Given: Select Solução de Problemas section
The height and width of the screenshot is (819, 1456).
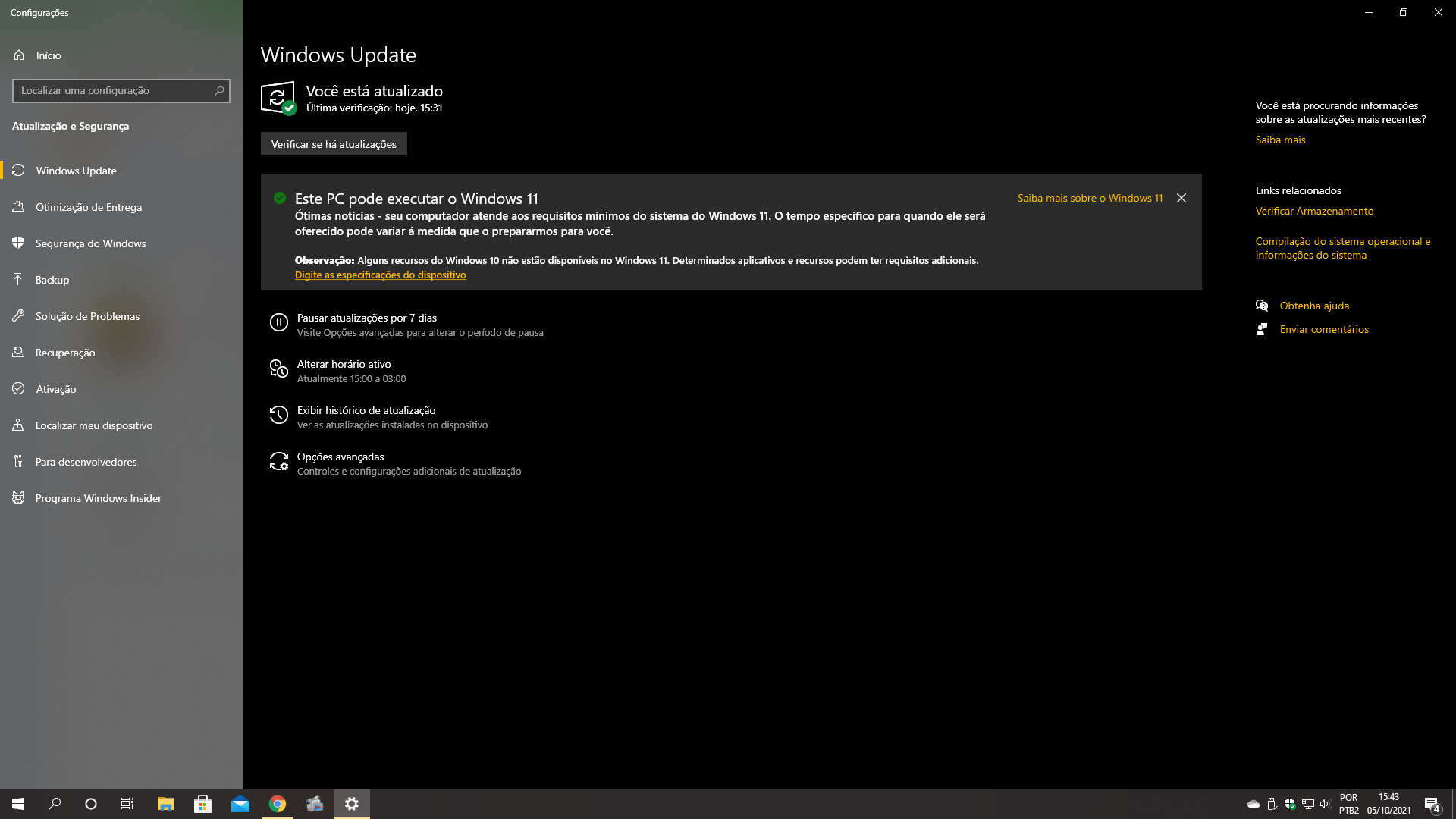Looking at the screenshot, I should pyautogui.click(x=121, y=316).
